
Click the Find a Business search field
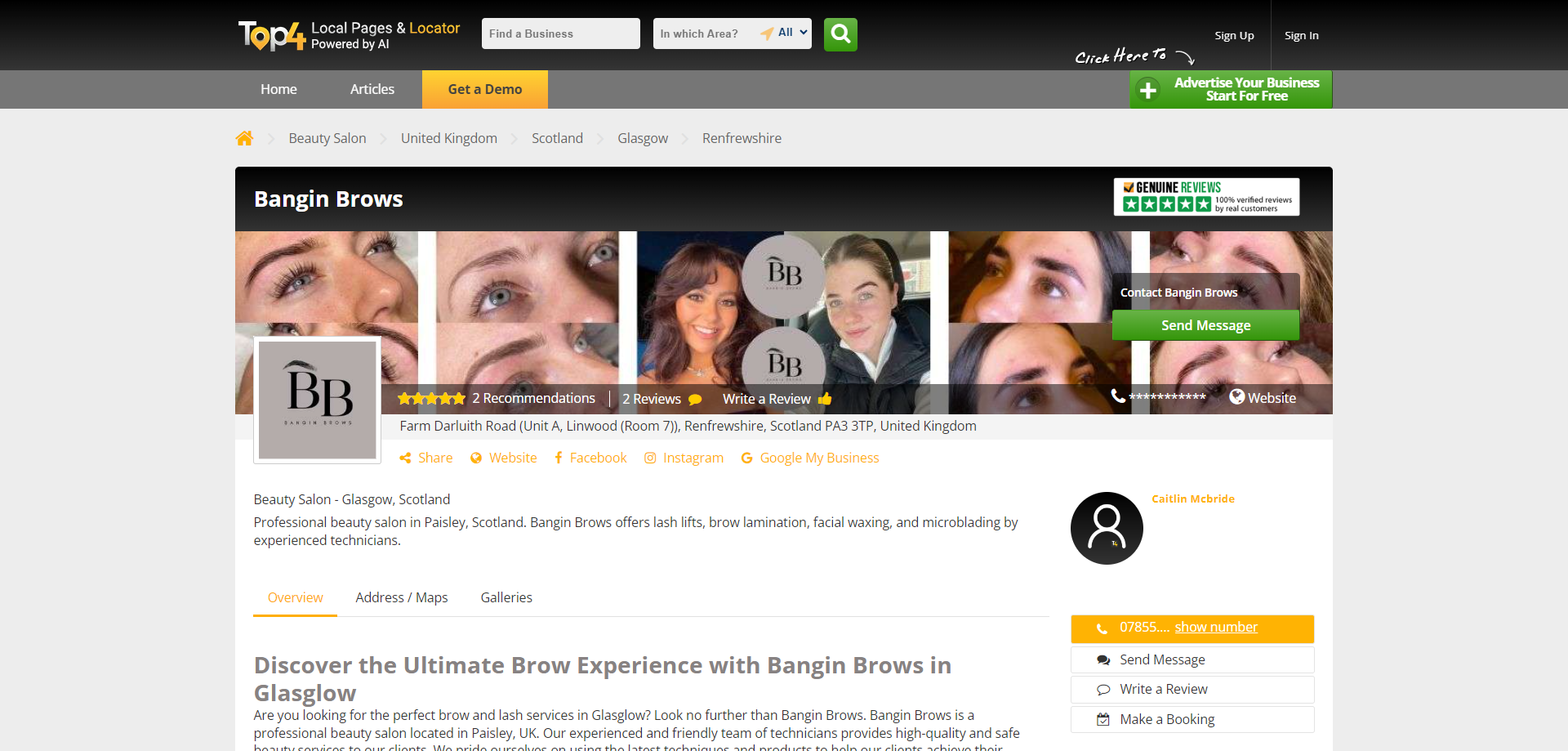(561, 34)
